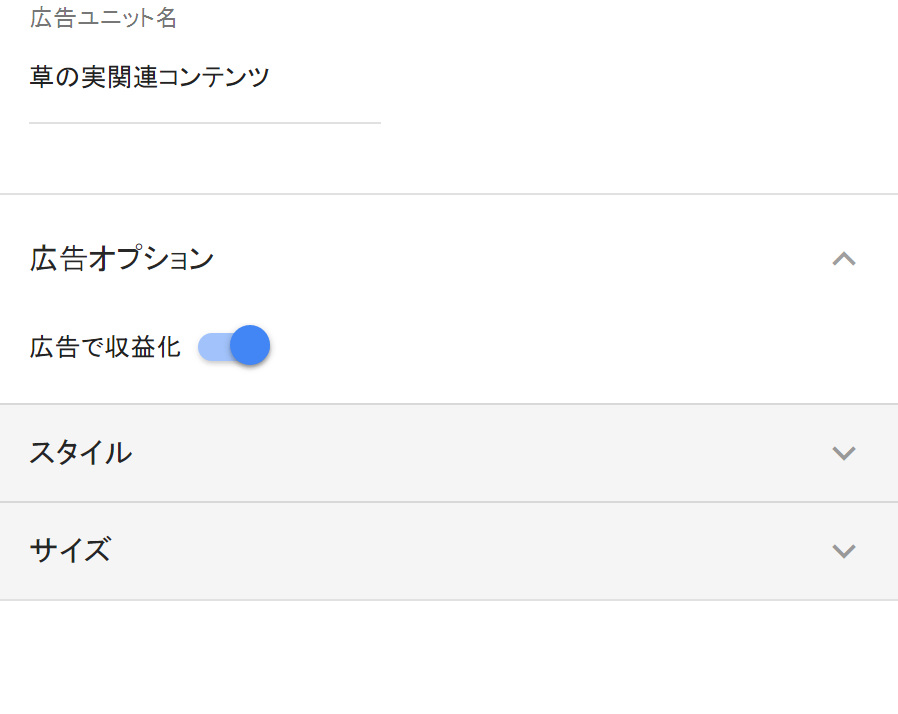Expand サイズ using the down chevron
This screenshot has width=898, height=714.
click(844, 551)
